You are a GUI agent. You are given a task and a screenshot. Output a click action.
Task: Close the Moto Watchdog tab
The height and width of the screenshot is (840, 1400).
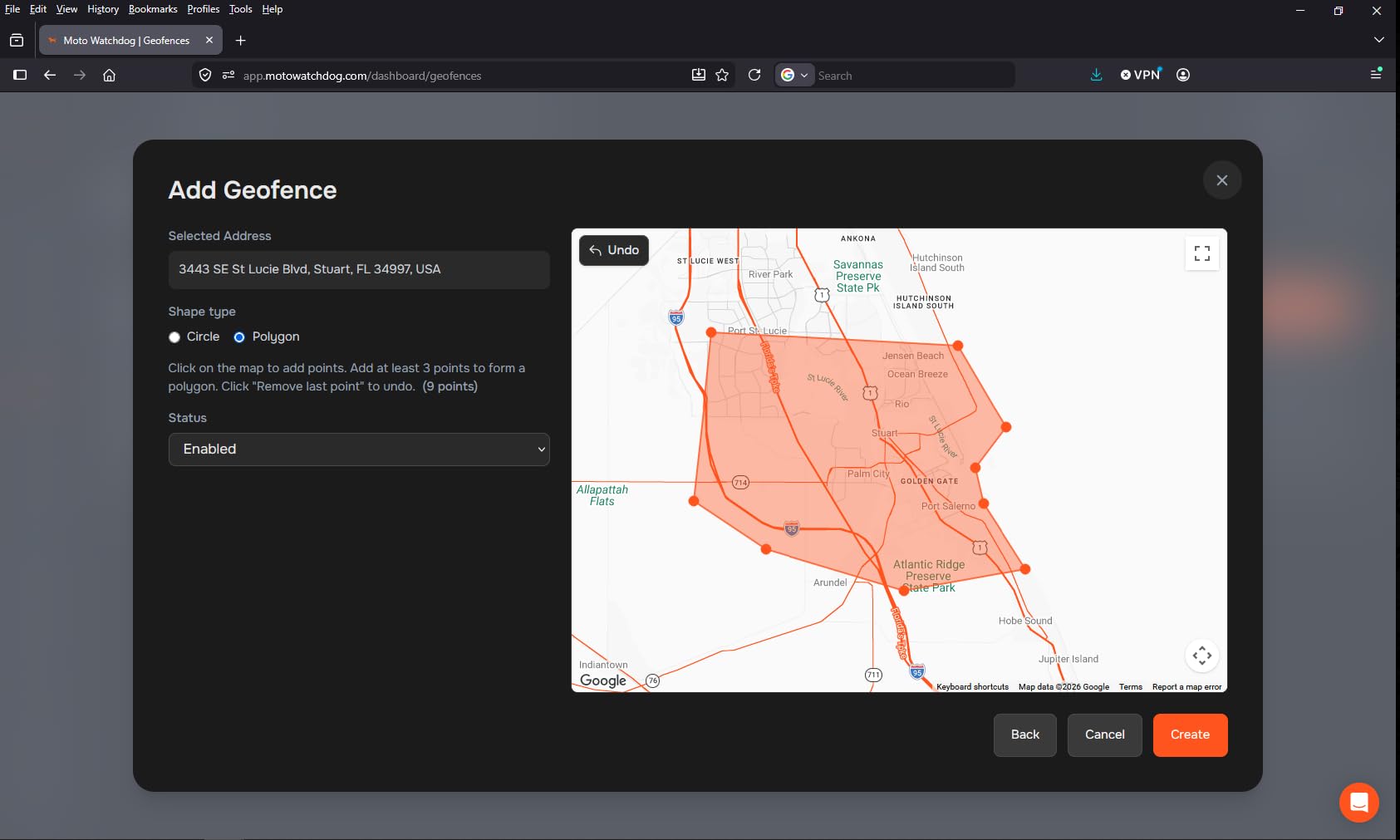pyautogui.click(x=209, y=40)
